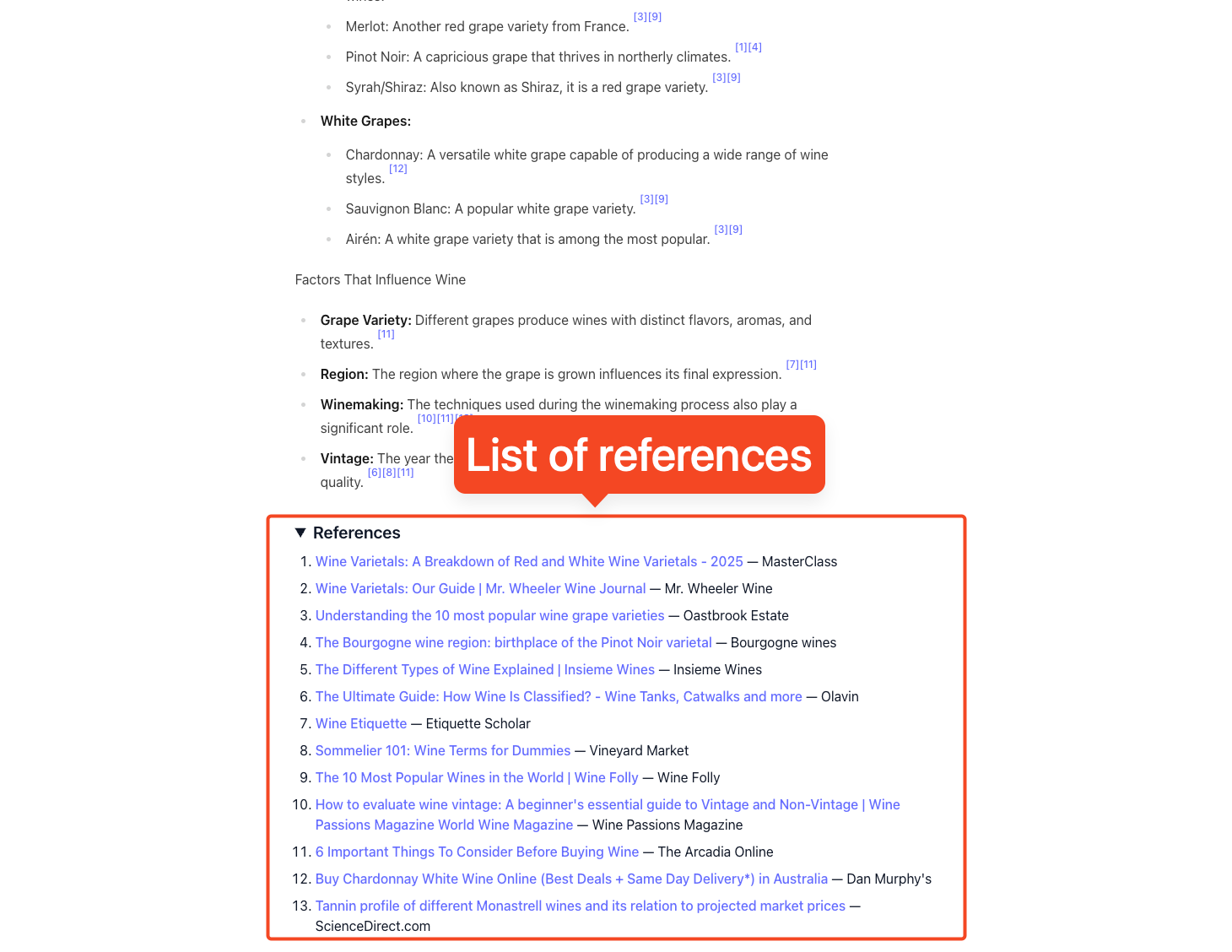Click citation [9] after the Sauvignon Blanc line
Screen dimensions: 1232x952
click(662, 199)
